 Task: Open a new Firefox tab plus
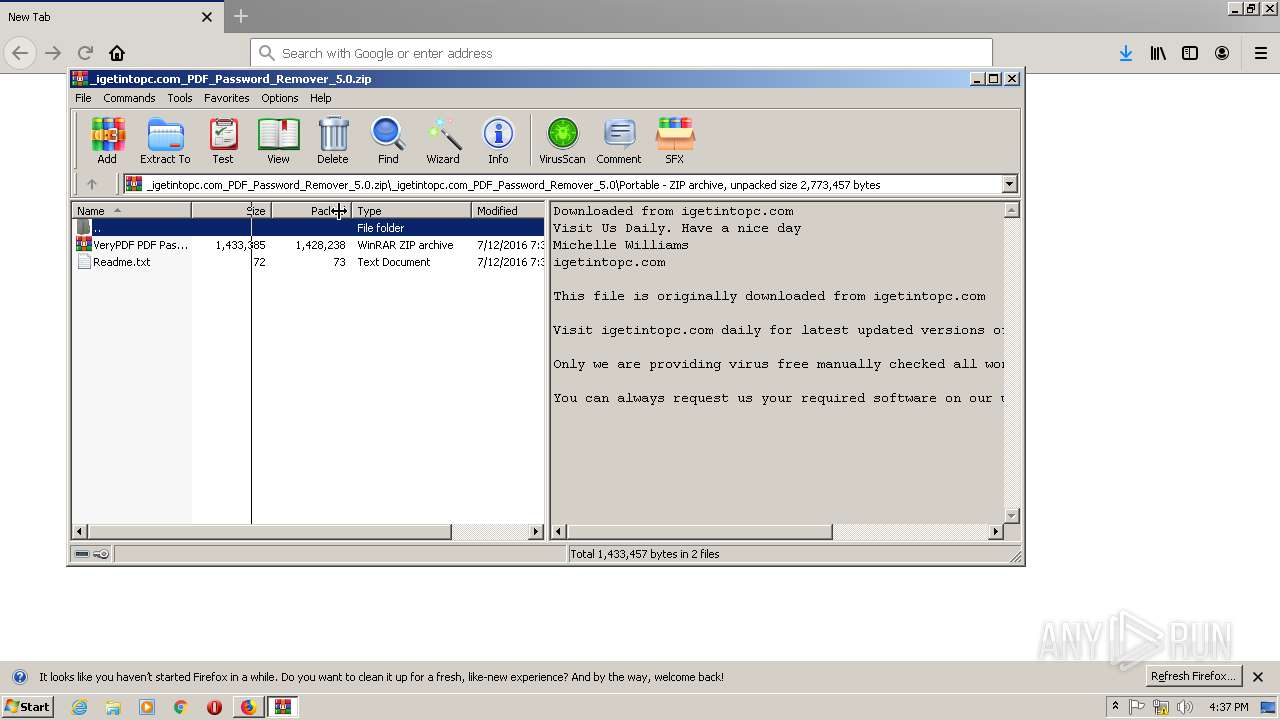pos(241,16)
